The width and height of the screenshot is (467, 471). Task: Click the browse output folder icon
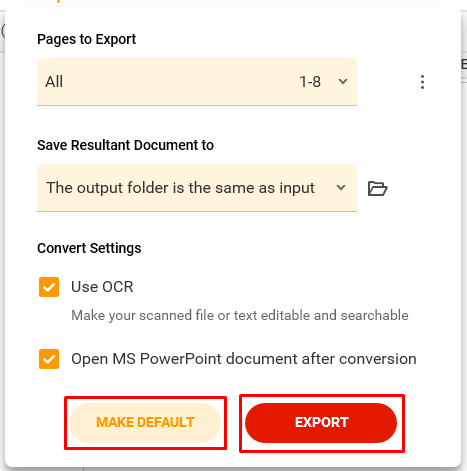pyautogui.click(x=377, y=188)
